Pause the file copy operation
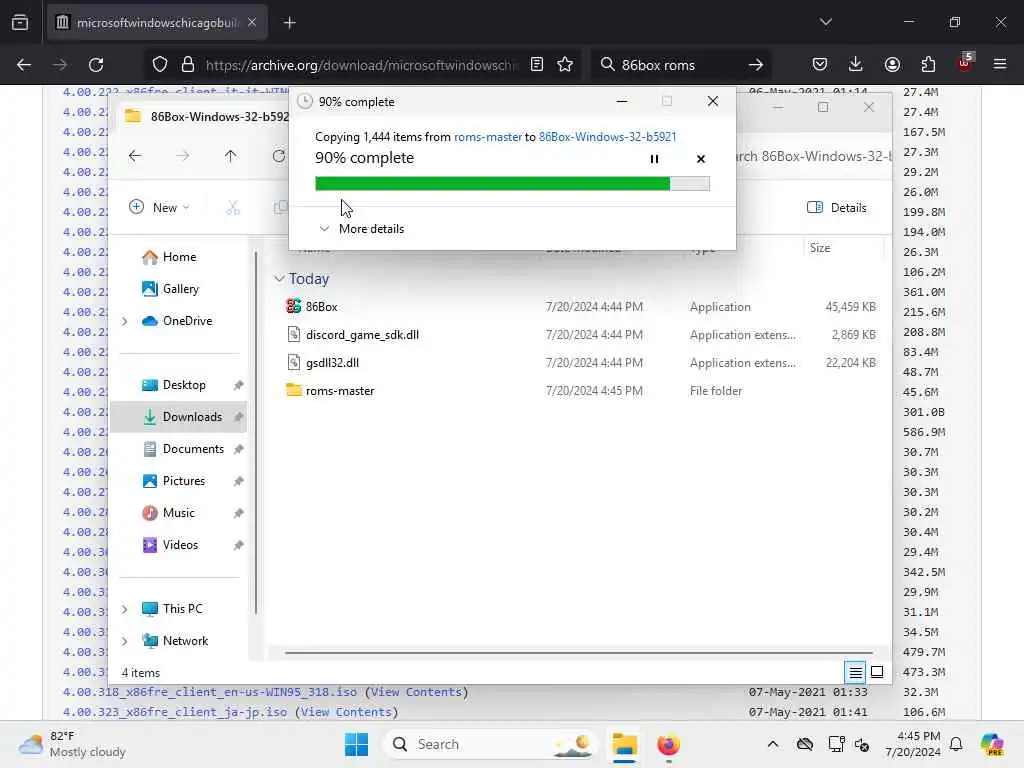 pos(654,159)
